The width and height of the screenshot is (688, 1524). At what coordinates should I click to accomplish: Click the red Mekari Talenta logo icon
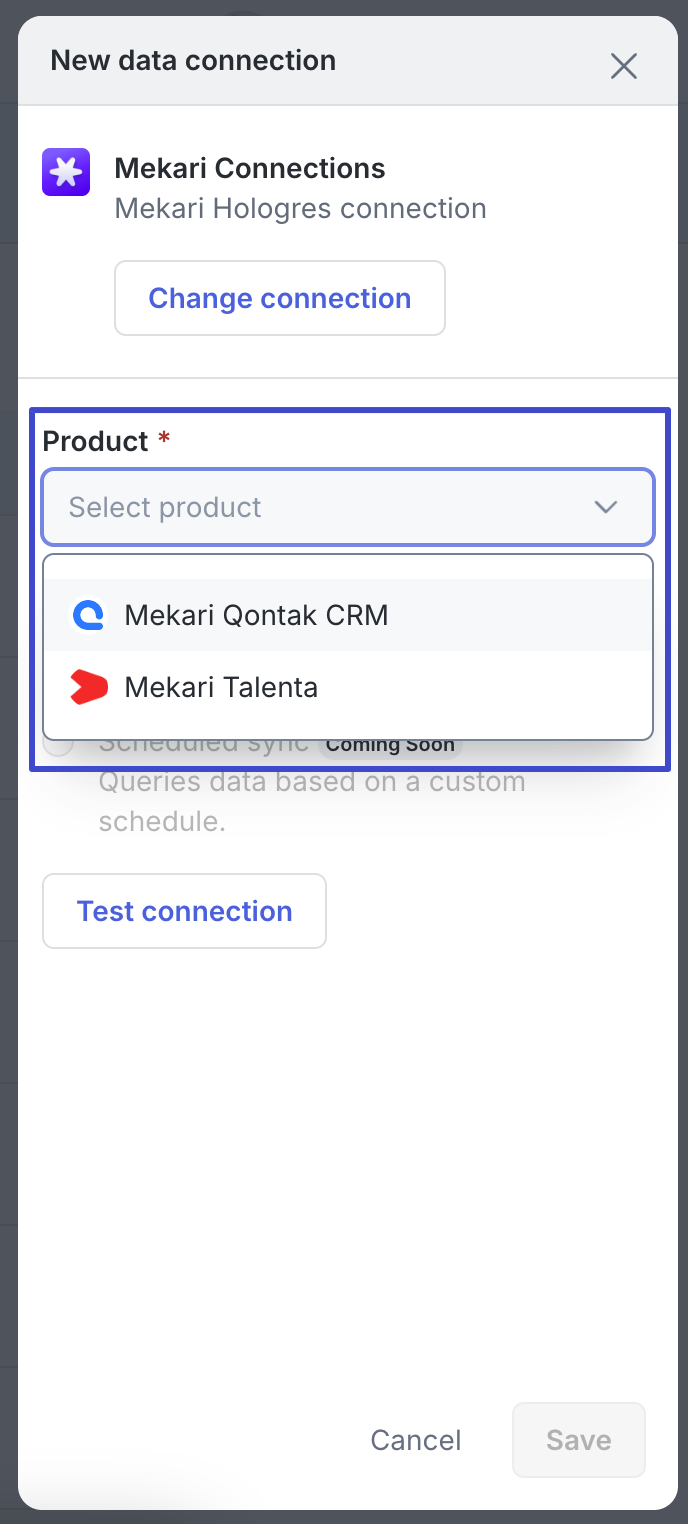pyautogui.click(x=88, y=687)
